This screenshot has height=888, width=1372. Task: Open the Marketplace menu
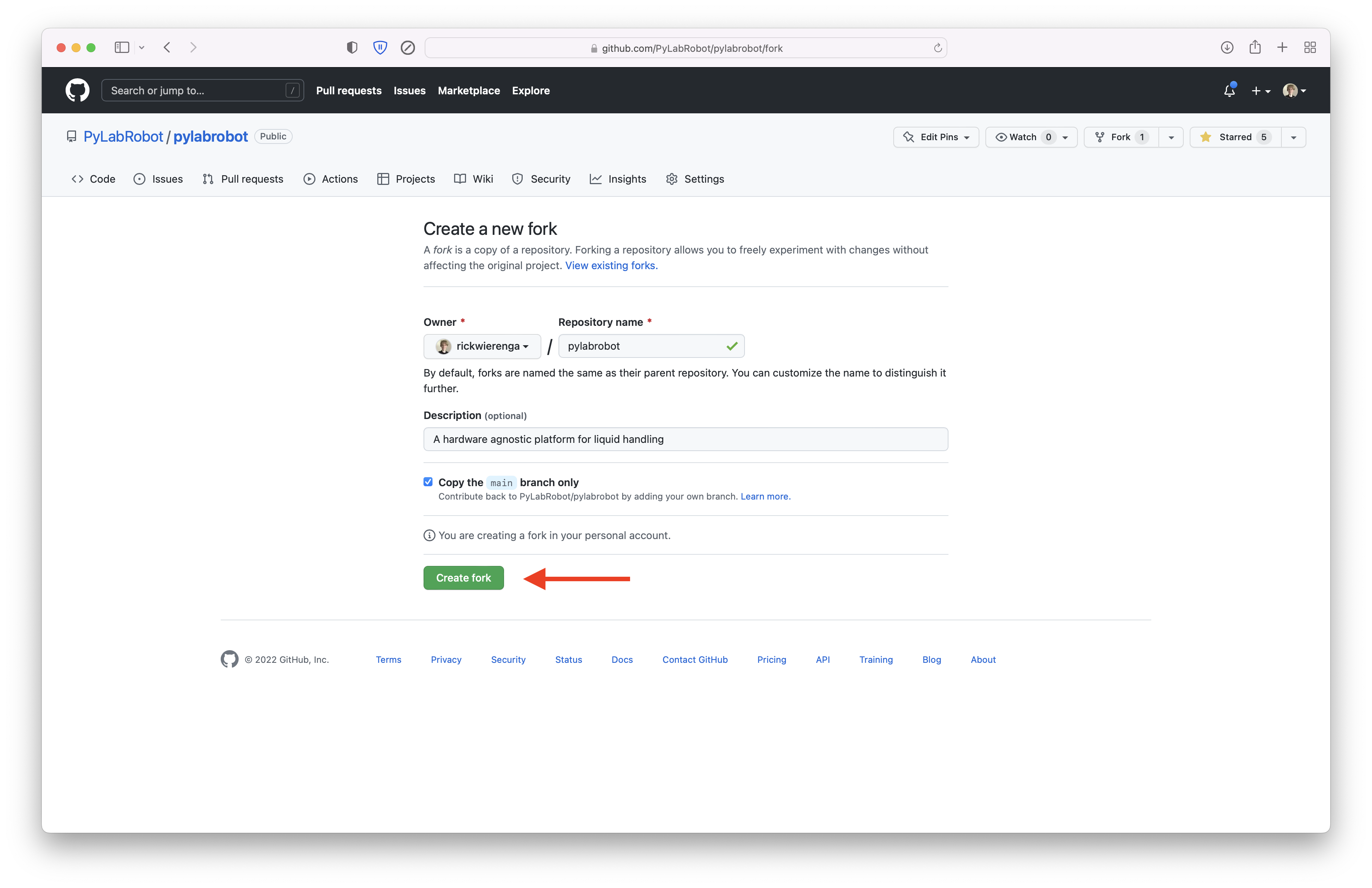click(469, 91)
